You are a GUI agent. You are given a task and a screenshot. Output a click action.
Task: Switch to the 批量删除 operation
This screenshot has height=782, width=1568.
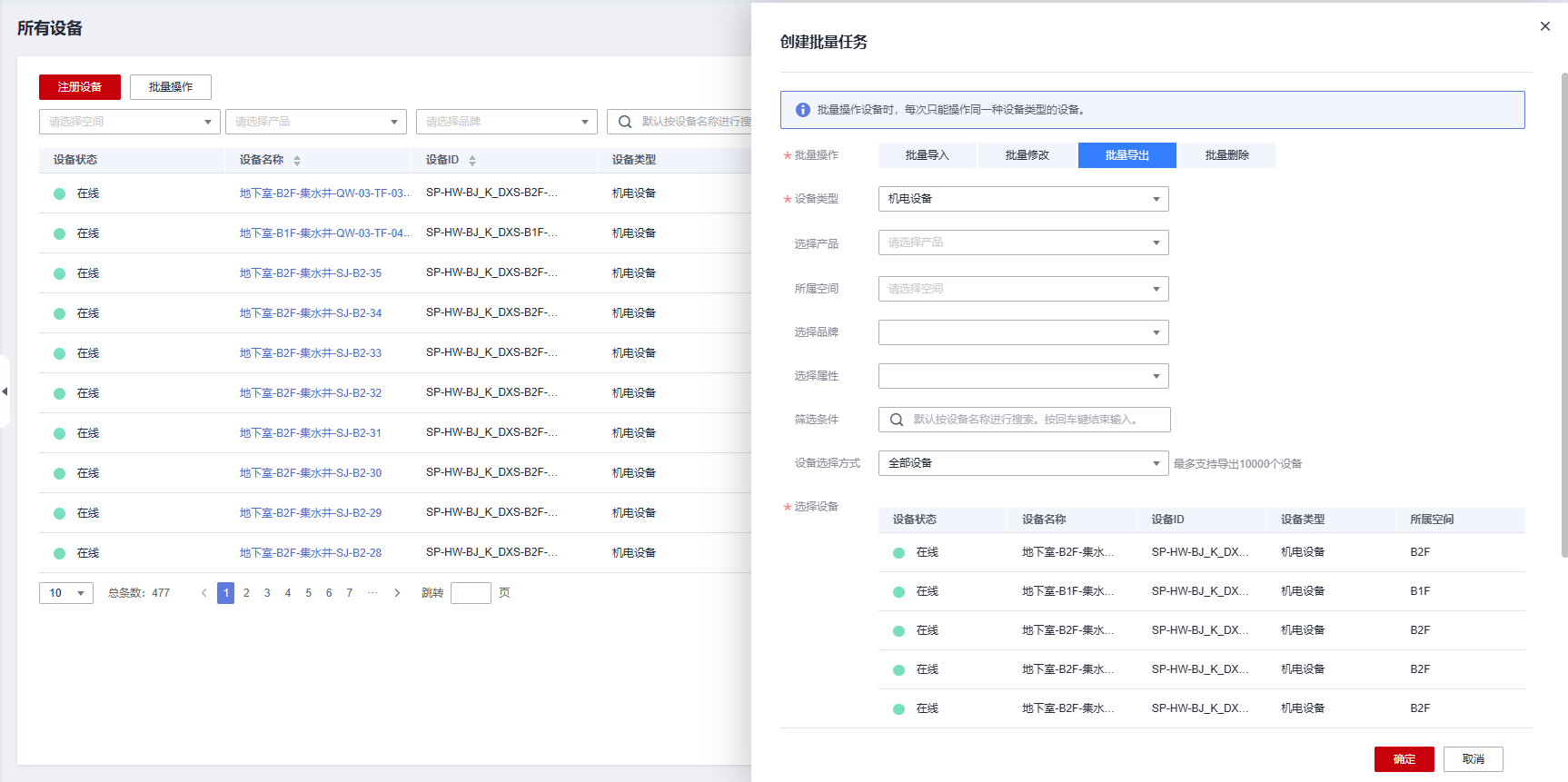coord(1226,155)
